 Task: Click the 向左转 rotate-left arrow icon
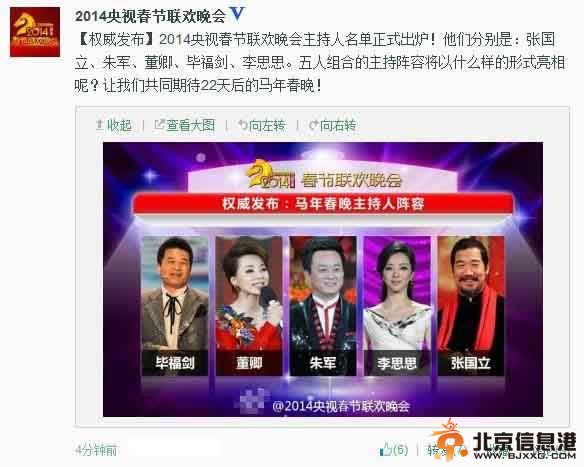[242, 125]
